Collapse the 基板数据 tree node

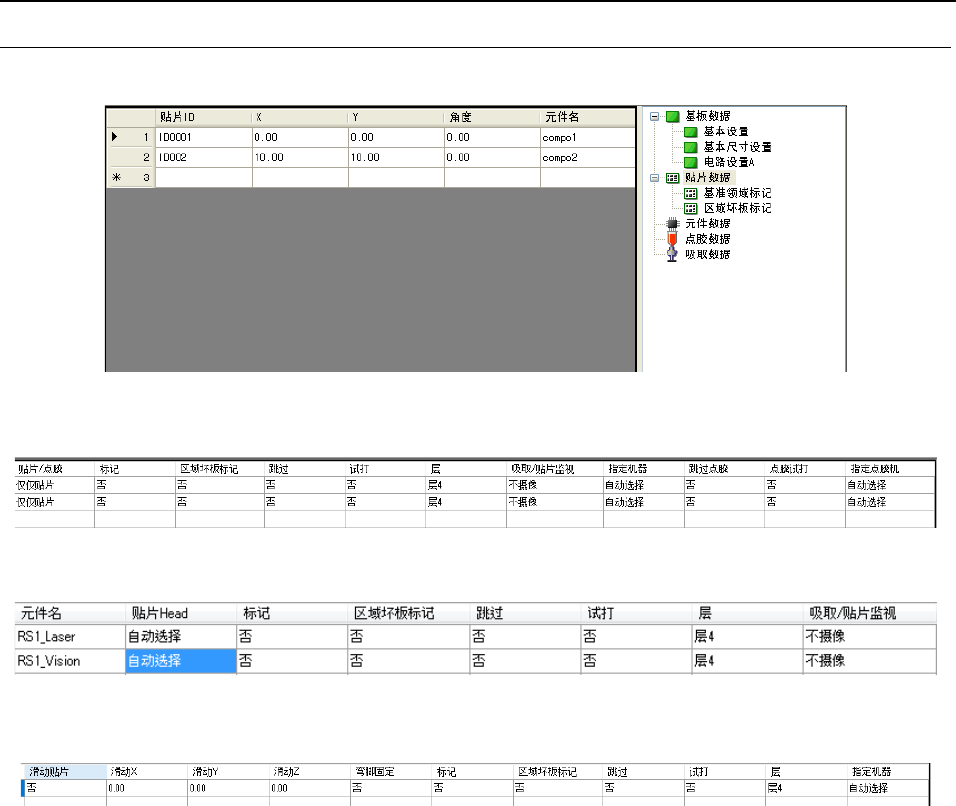[654, 116]
